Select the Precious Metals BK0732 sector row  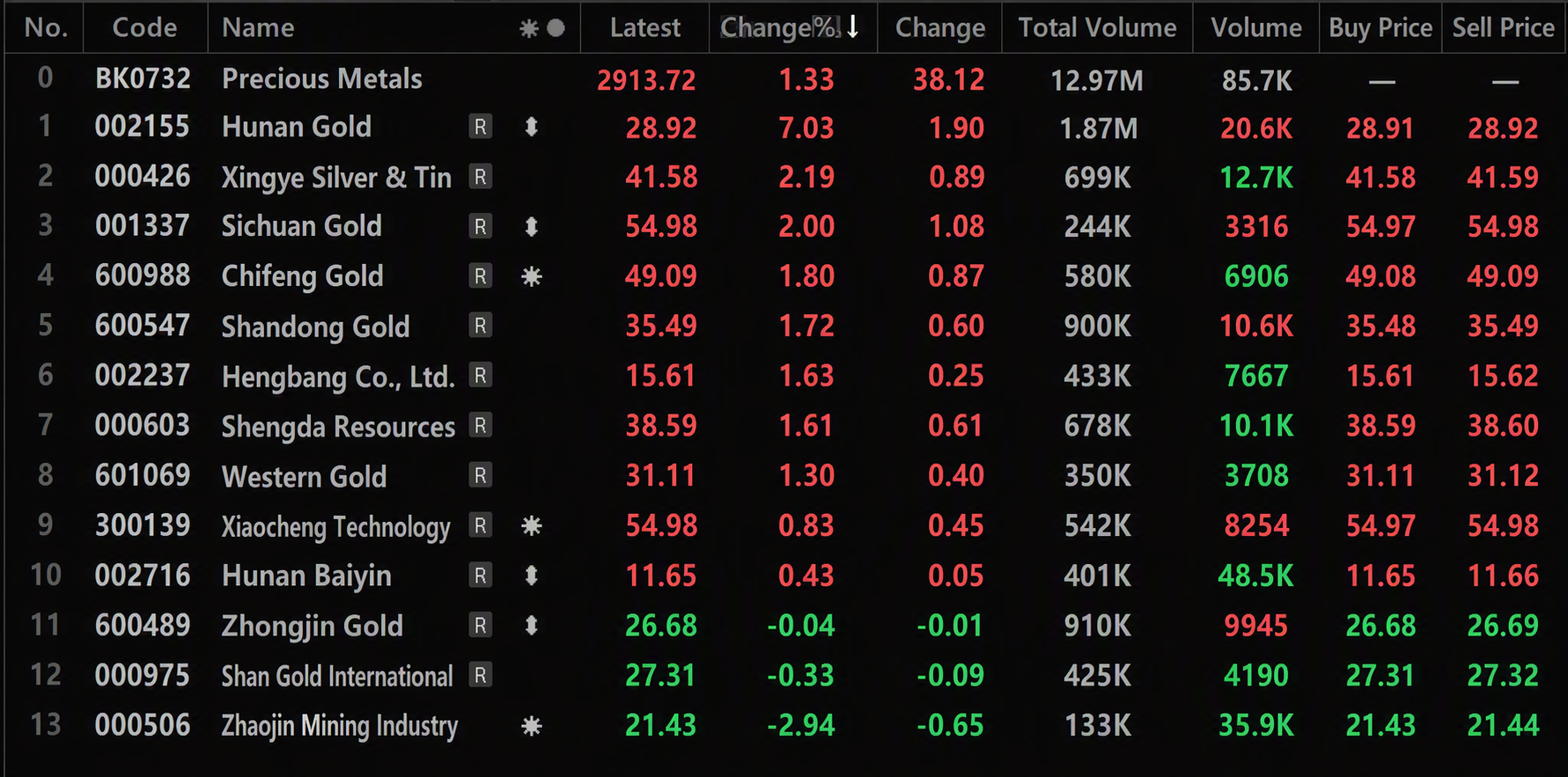pos(784,79)
